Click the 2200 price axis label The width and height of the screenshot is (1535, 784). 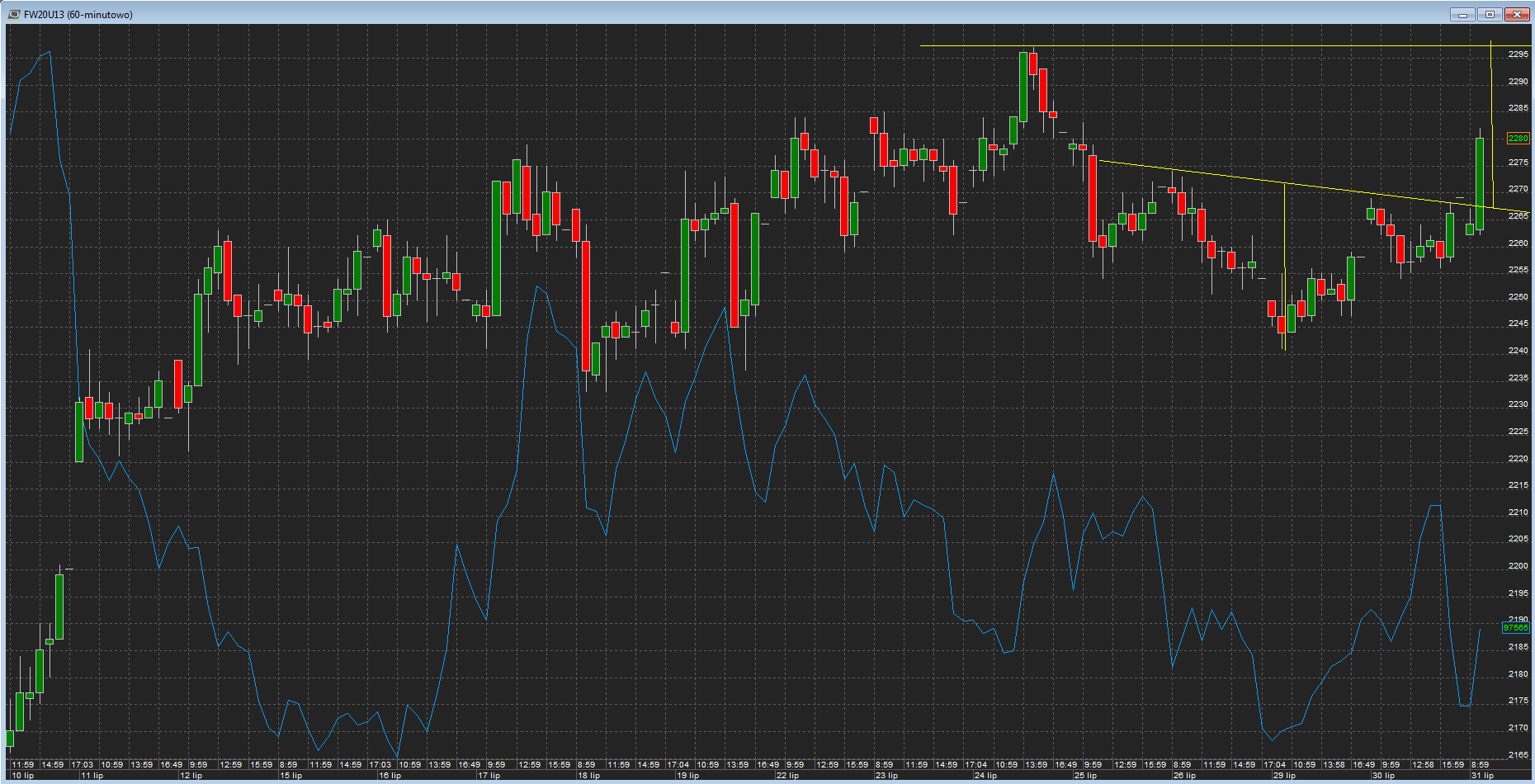1518,566
